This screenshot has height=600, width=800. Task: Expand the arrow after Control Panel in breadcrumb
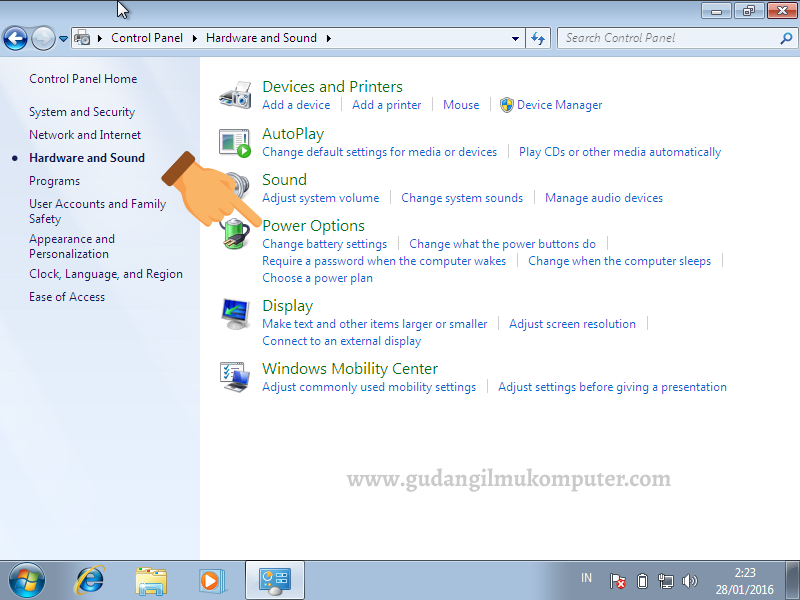[194, 38]
